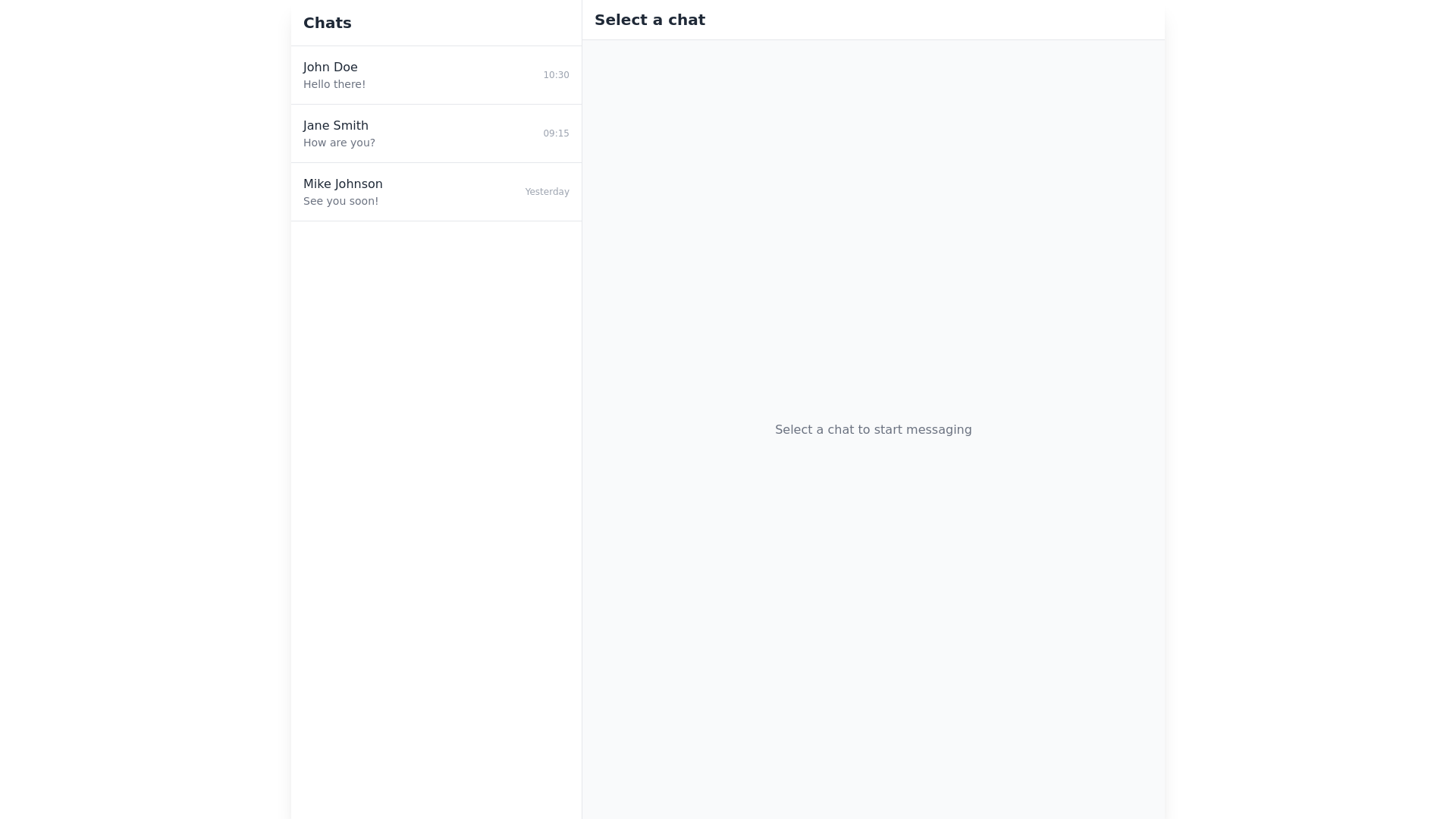Click the 'Select a chat to start messaging' placeholder
1456x819 pixels.
tap(873, 430)
